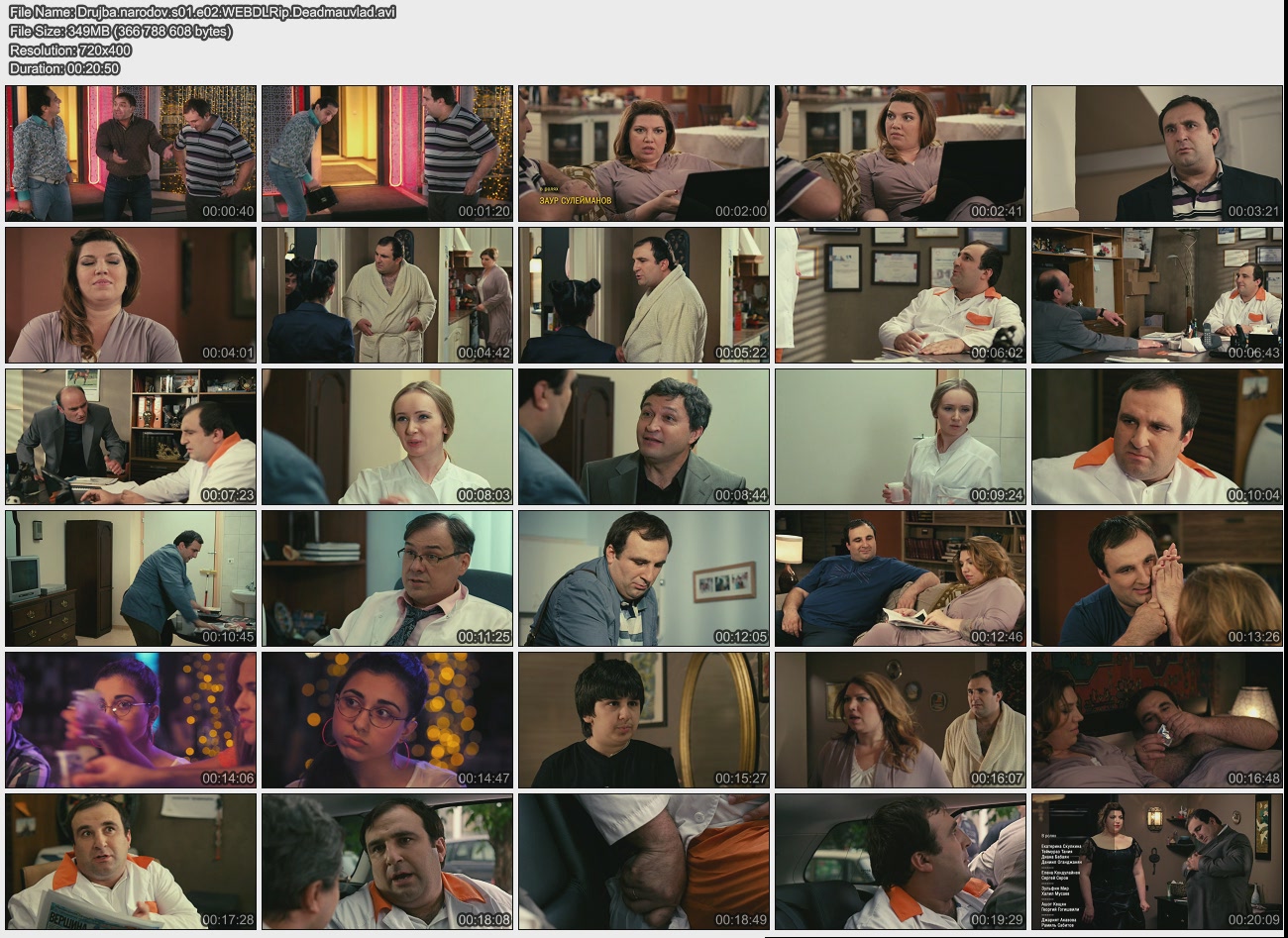
Task: Click the Duration 00:20:50 text
Action: pos(64,68)
